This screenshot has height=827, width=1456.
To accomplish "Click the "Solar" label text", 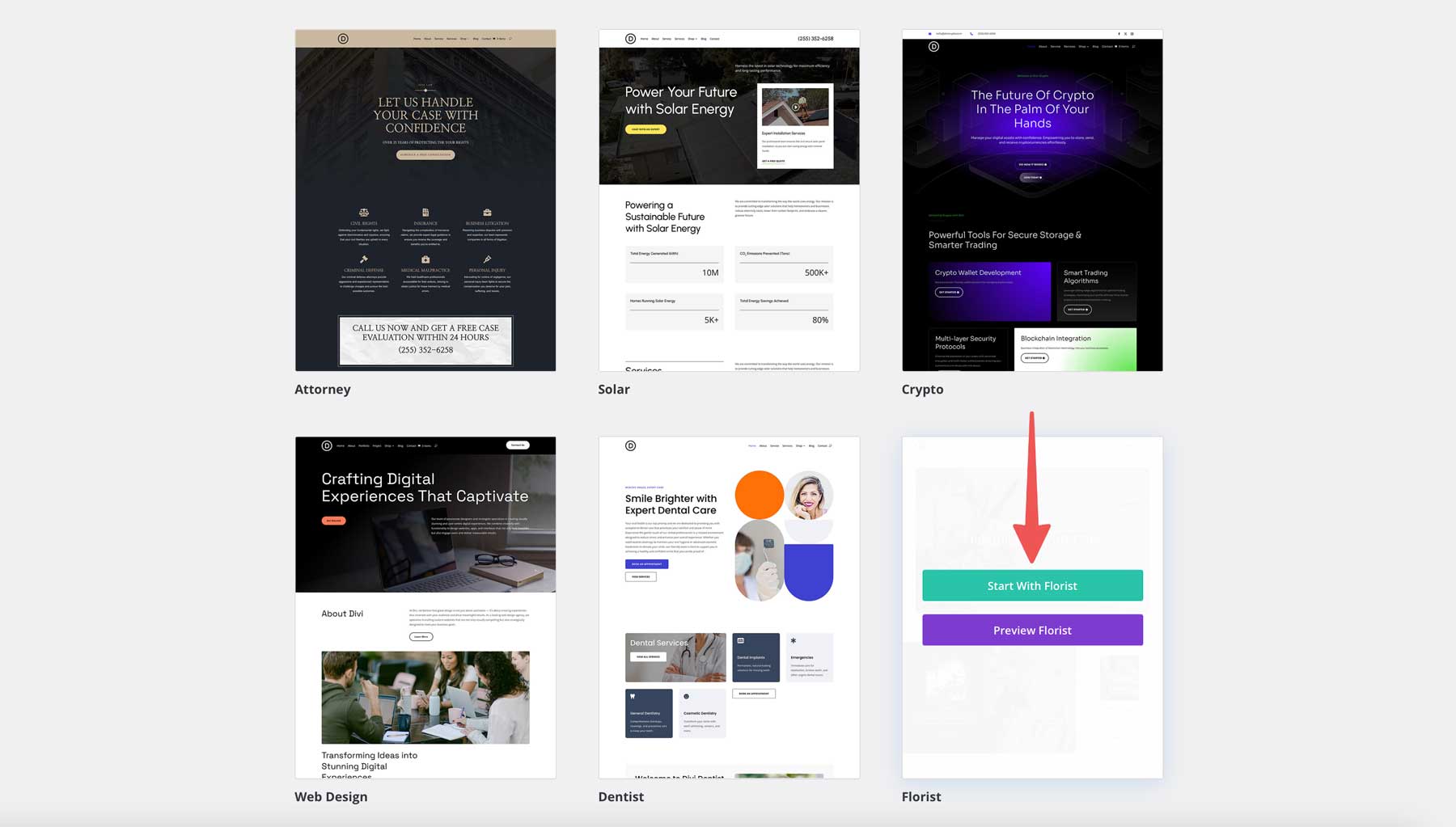I will click(614, 389).
